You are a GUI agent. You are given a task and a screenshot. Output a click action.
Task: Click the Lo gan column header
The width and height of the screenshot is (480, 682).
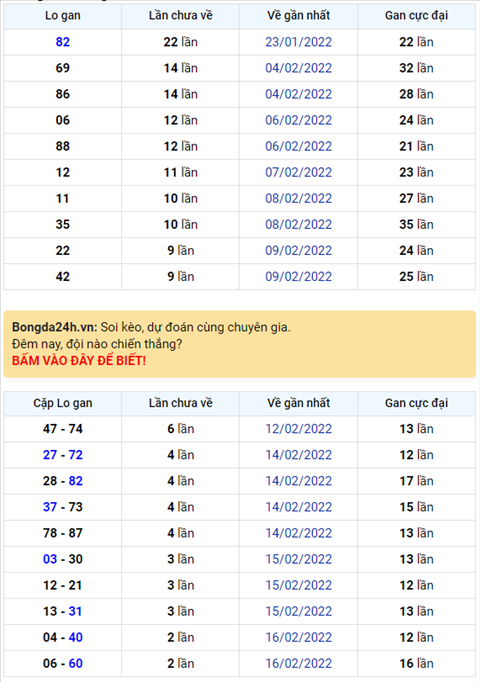pyautogui.click(x=63, y=16)
